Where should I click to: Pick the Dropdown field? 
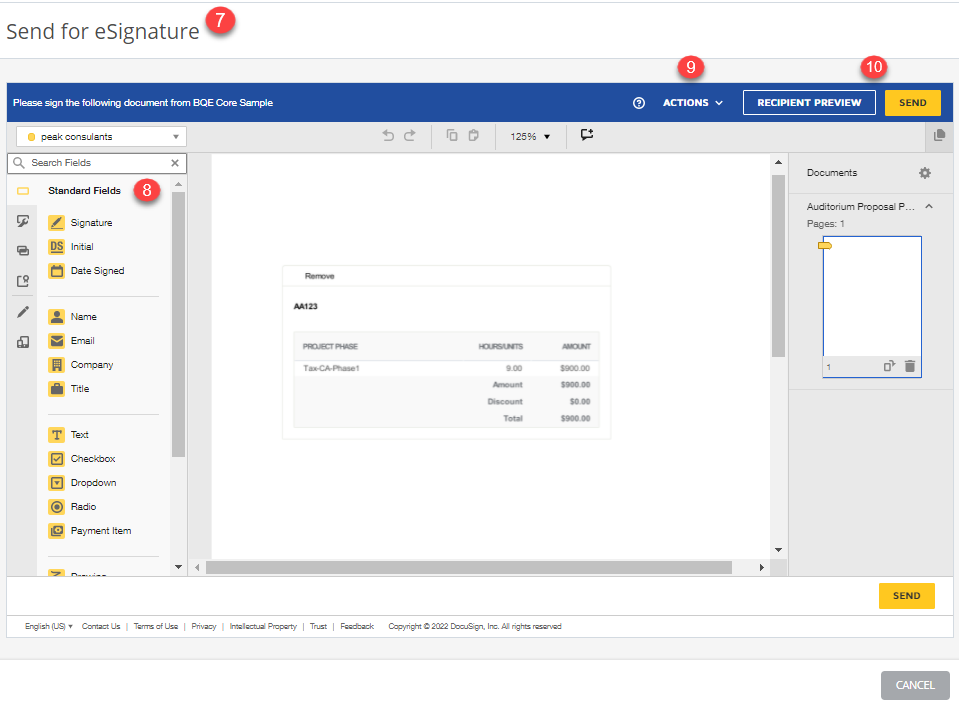coord(83,482)
